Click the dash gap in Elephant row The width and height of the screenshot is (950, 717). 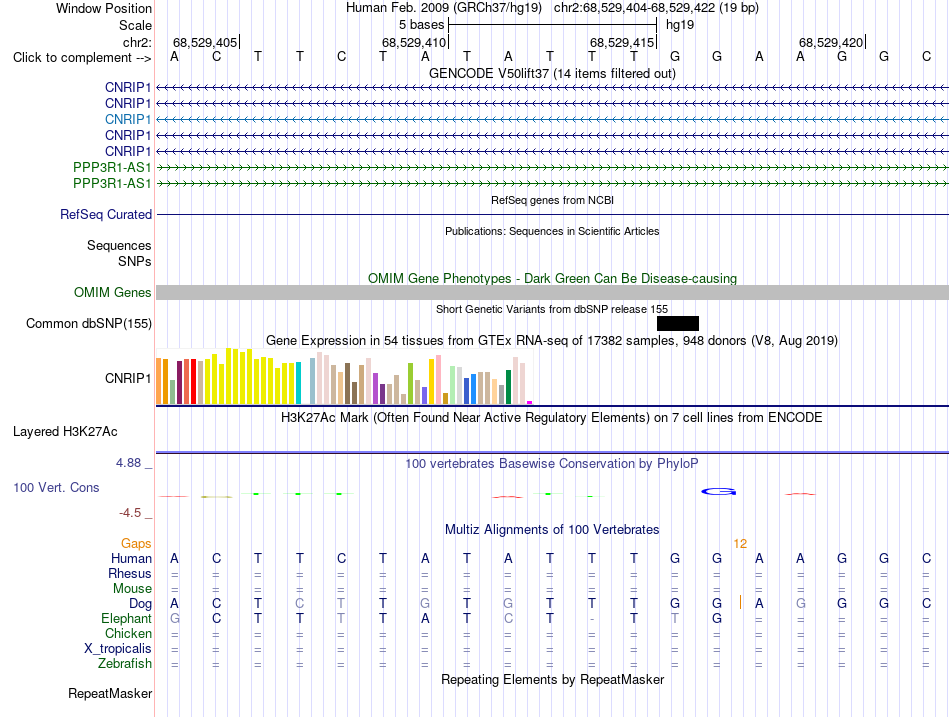(591, 619)
